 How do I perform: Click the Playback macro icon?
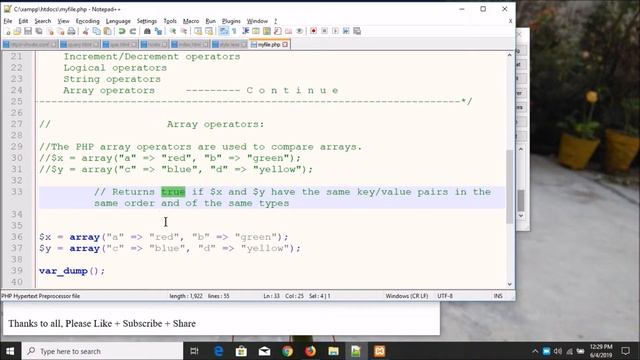(x=335, y=31)
